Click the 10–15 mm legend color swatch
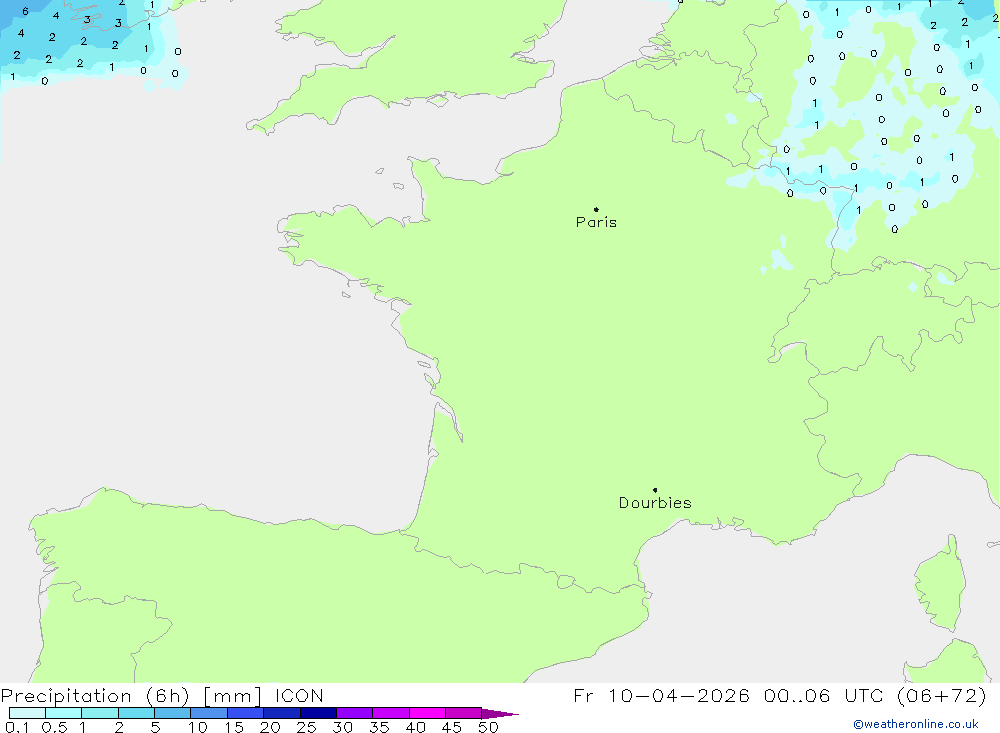 (209, 713)
